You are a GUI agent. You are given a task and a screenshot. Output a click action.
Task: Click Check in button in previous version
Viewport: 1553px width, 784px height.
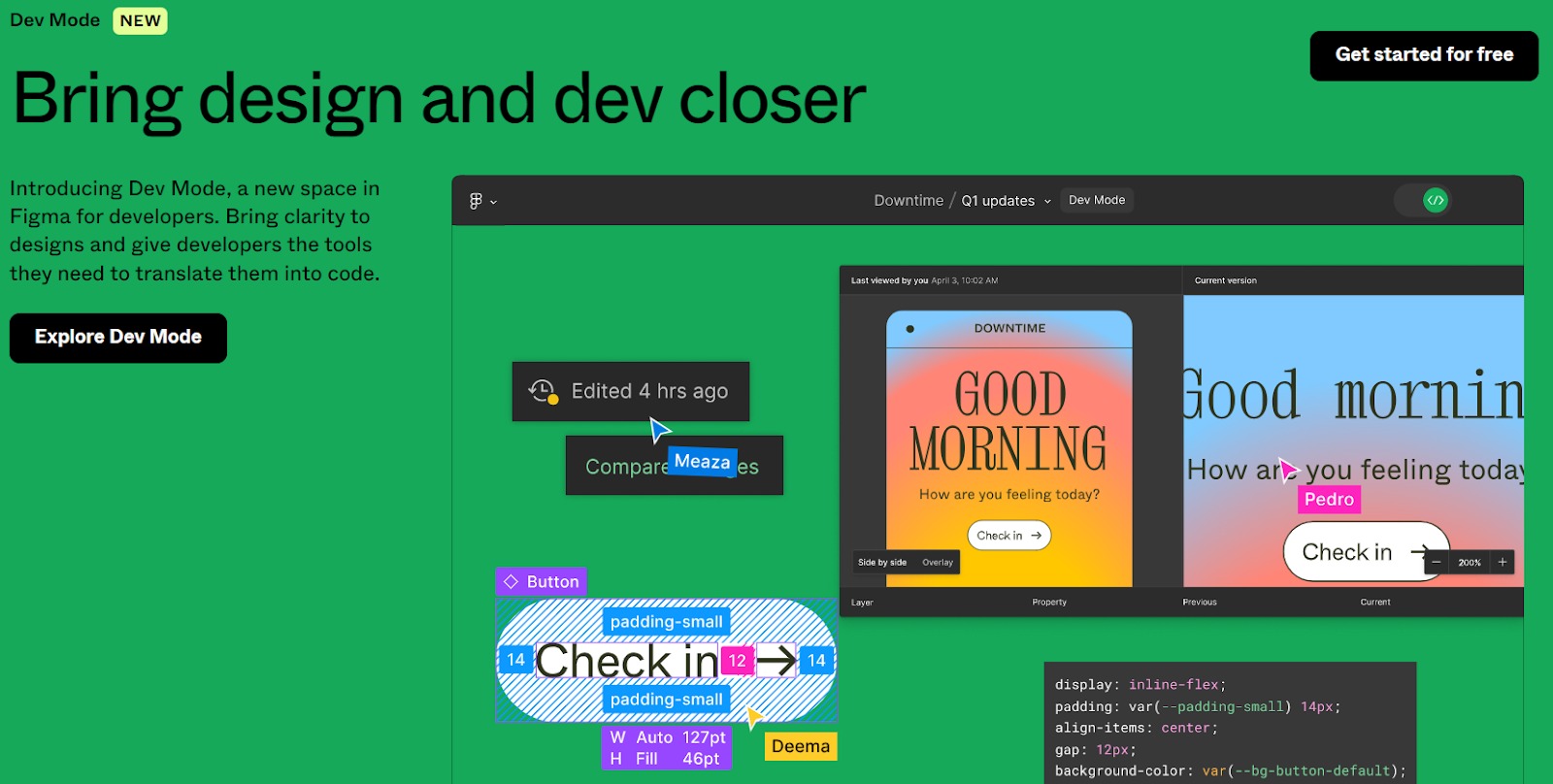(1009, 536)
